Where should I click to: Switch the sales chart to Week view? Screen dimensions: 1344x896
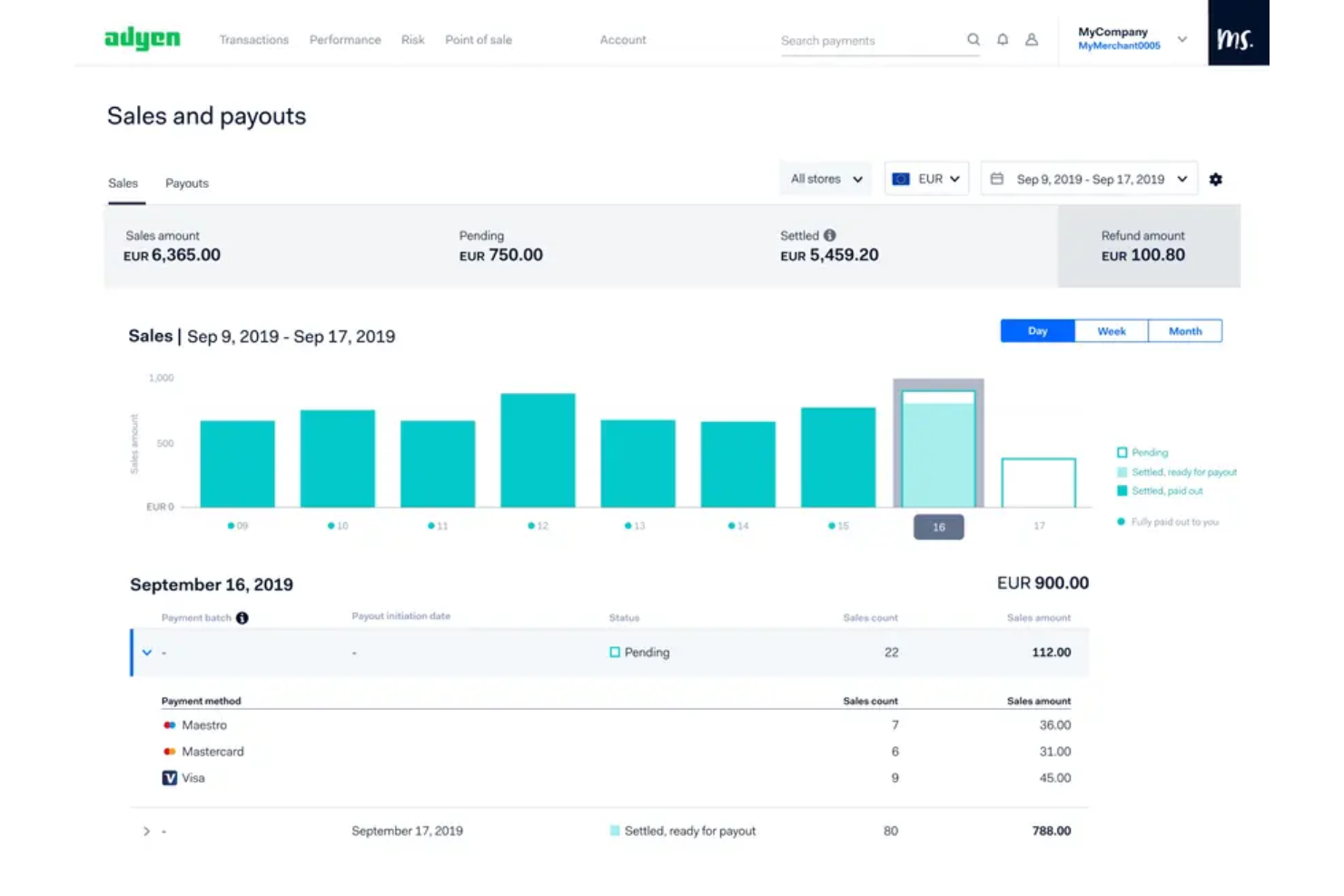click(x=1111, y=330)
